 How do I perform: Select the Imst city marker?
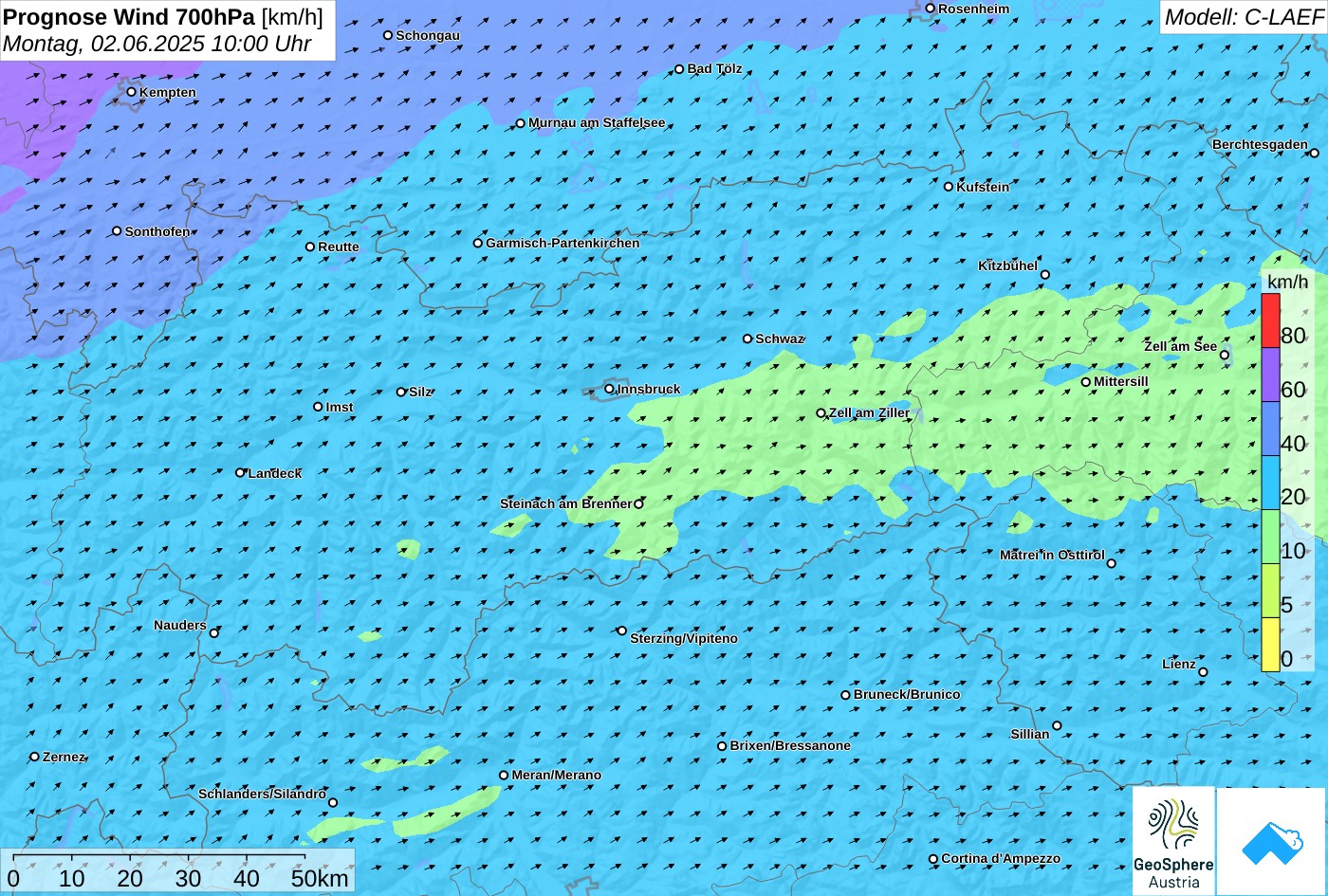click(318, 407)
